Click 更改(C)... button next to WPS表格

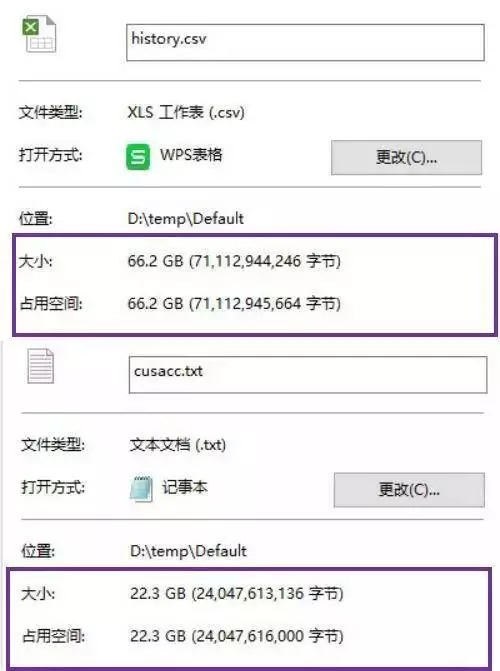tap(406, 157)
